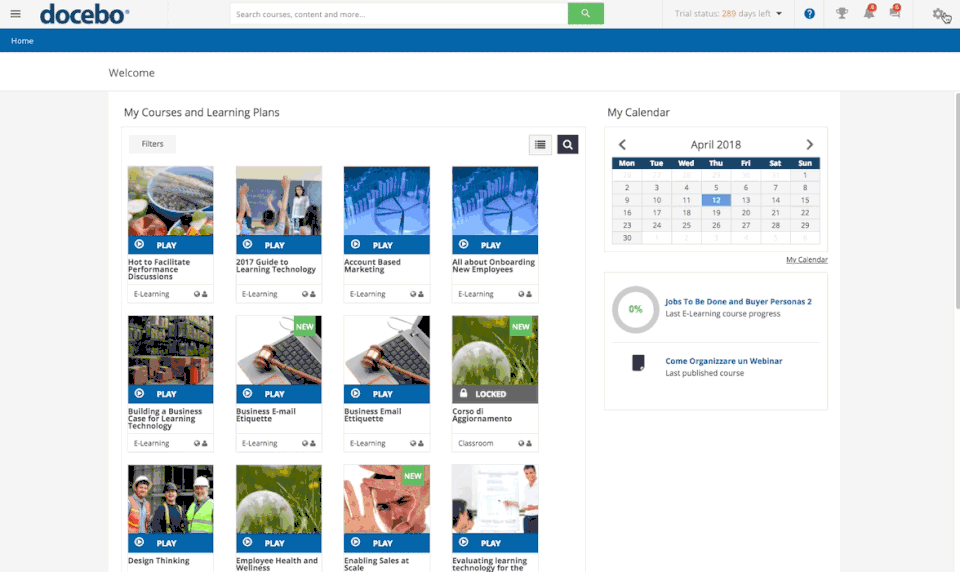Go to previous calendar month arrow
The image size is (960, 572).
[x=622, y=145]
